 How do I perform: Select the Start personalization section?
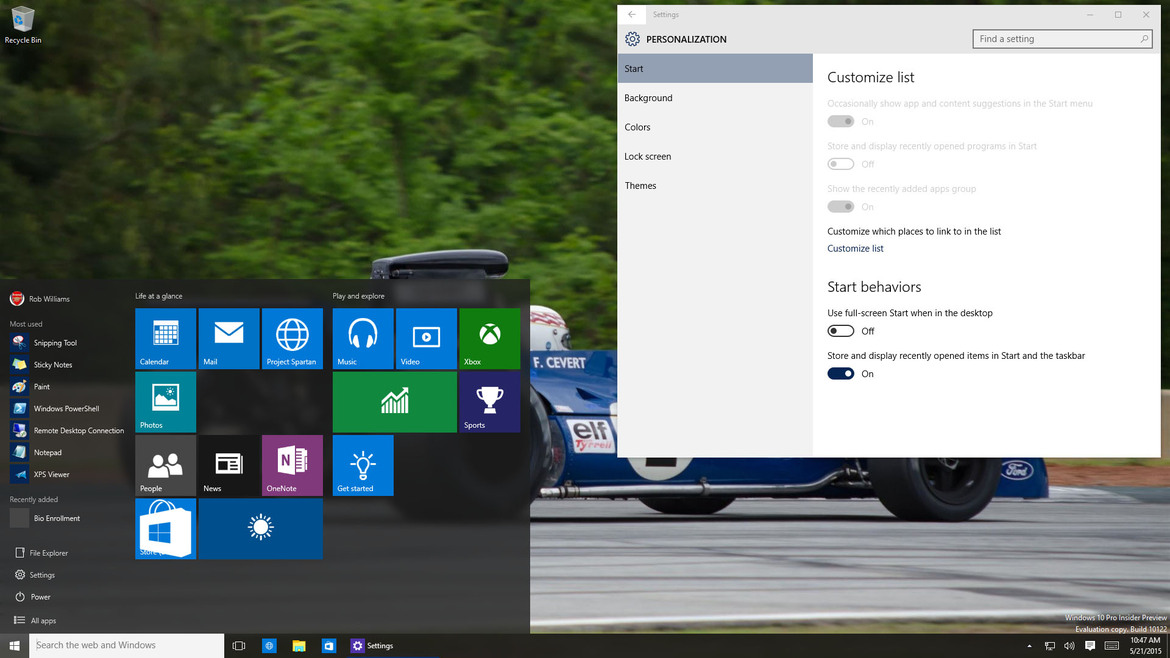click(715, 69)
